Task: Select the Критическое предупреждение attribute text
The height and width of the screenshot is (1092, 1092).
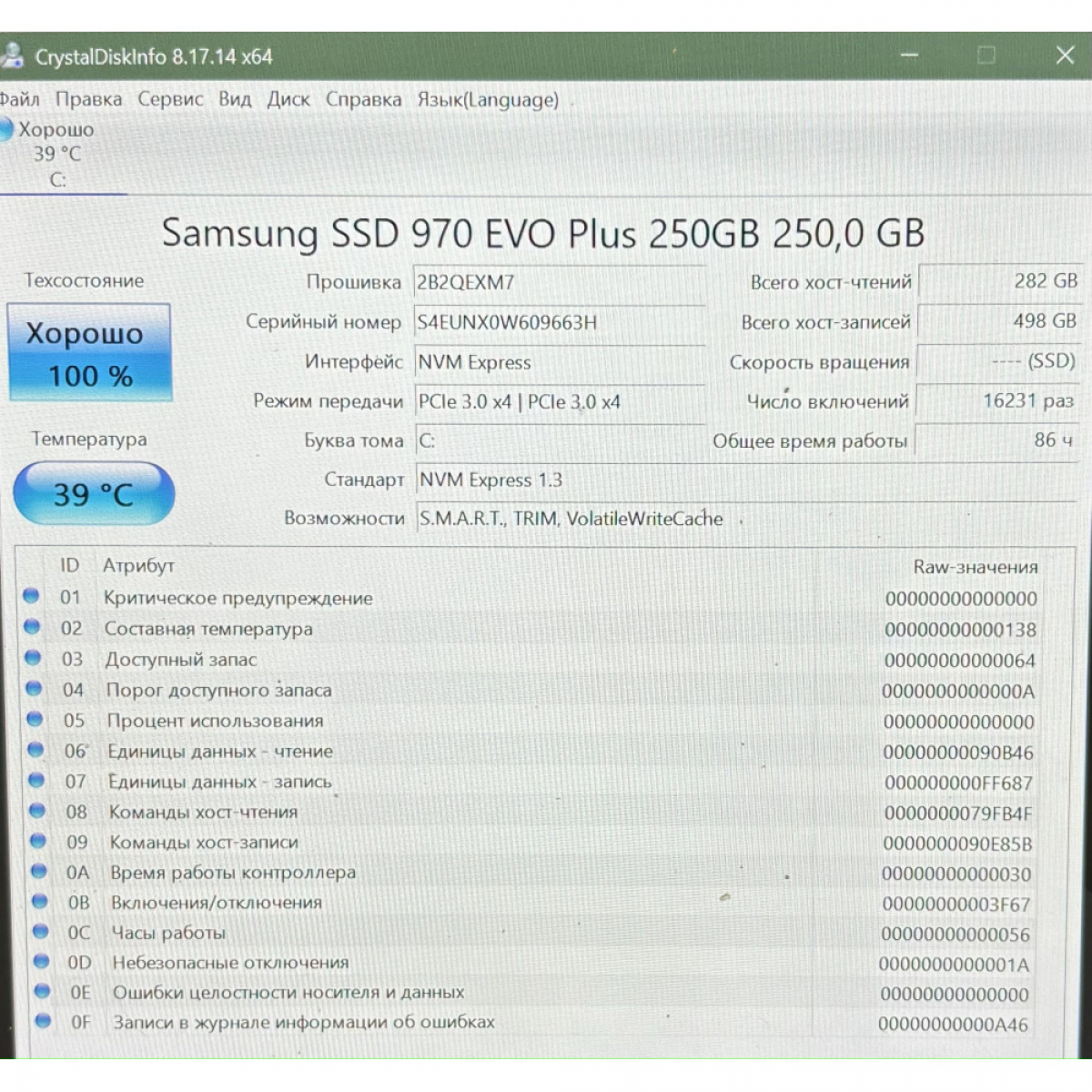Action: pyautogui.click(x=238, y=598)
